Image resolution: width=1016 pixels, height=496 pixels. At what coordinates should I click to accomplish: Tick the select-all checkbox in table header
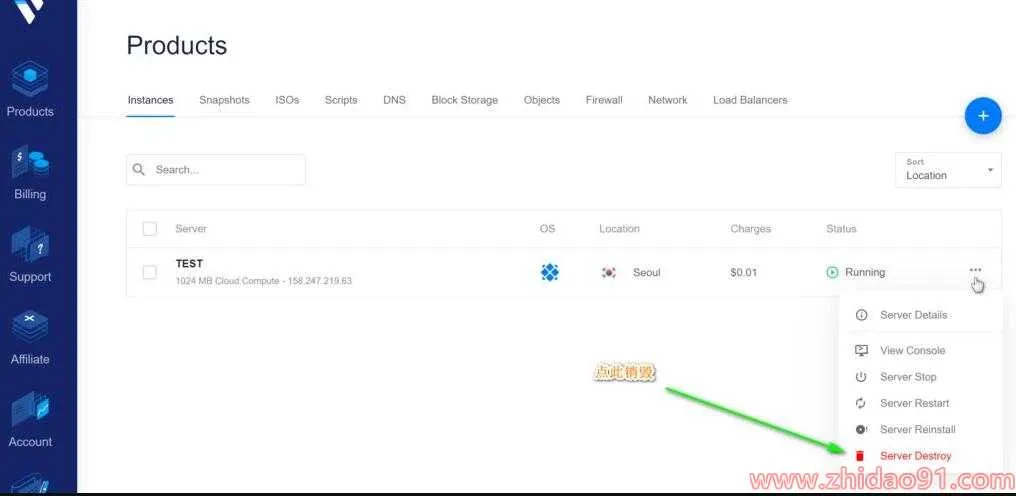pyautogui.click(x=150, y=228)
